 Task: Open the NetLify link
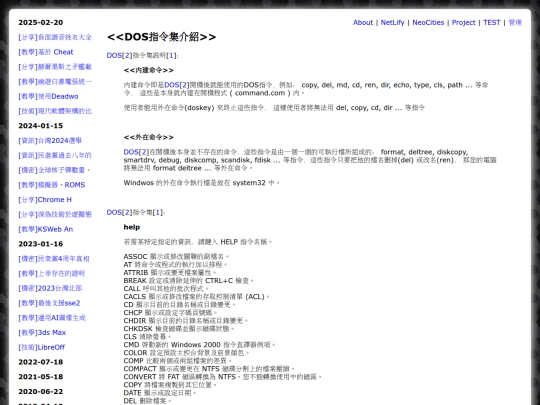(392, 22)
